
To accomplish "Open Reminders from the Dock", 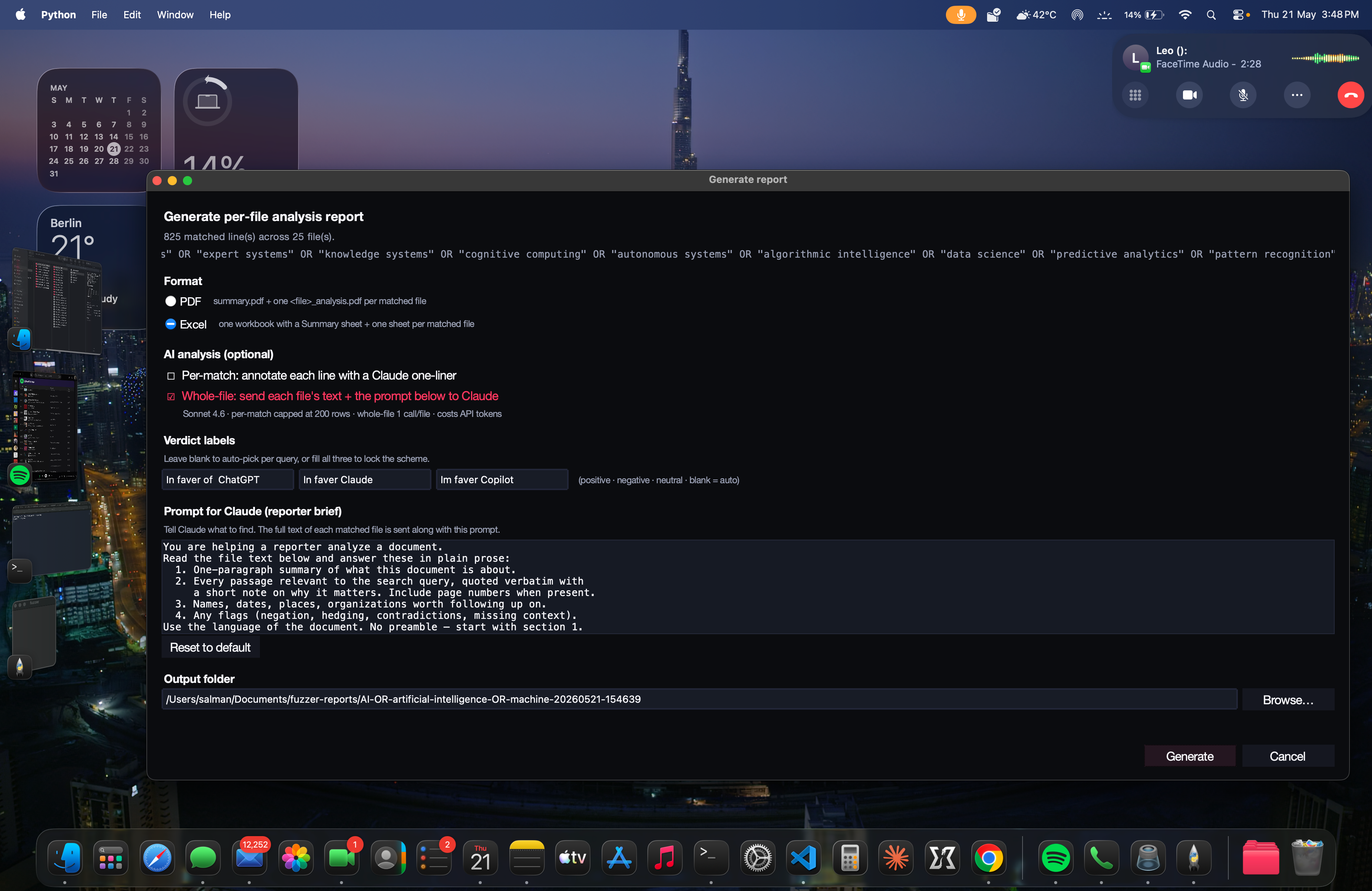I will click(x=434, y=857).
